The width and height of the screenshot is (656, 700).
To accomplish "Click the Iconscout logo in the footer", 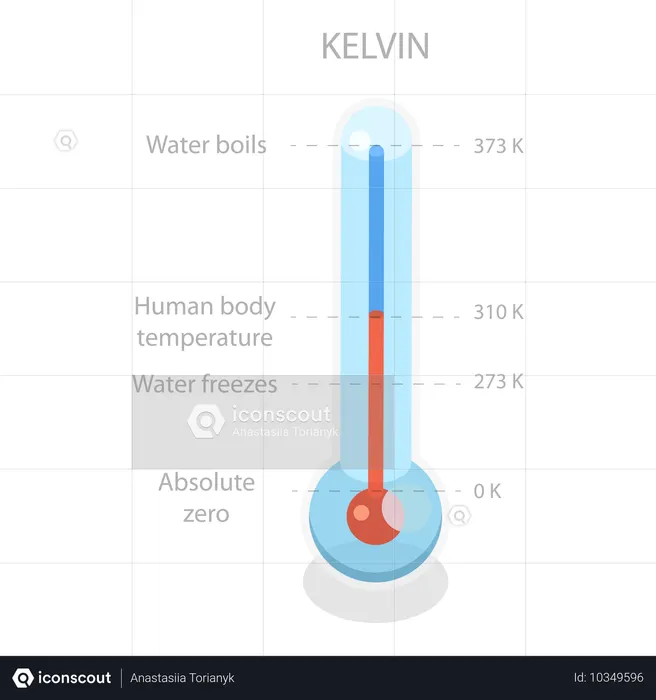I will click(x=62, y=678).
